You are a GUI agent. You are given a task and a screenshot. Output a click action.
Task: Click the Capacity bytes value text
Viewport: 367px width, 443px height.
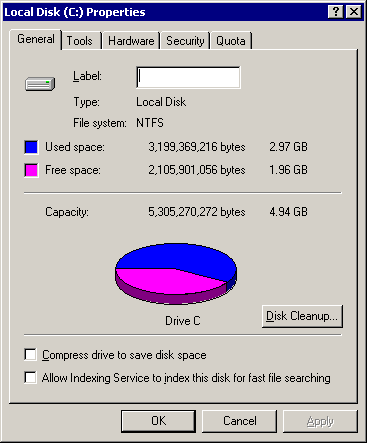(197, 212)
